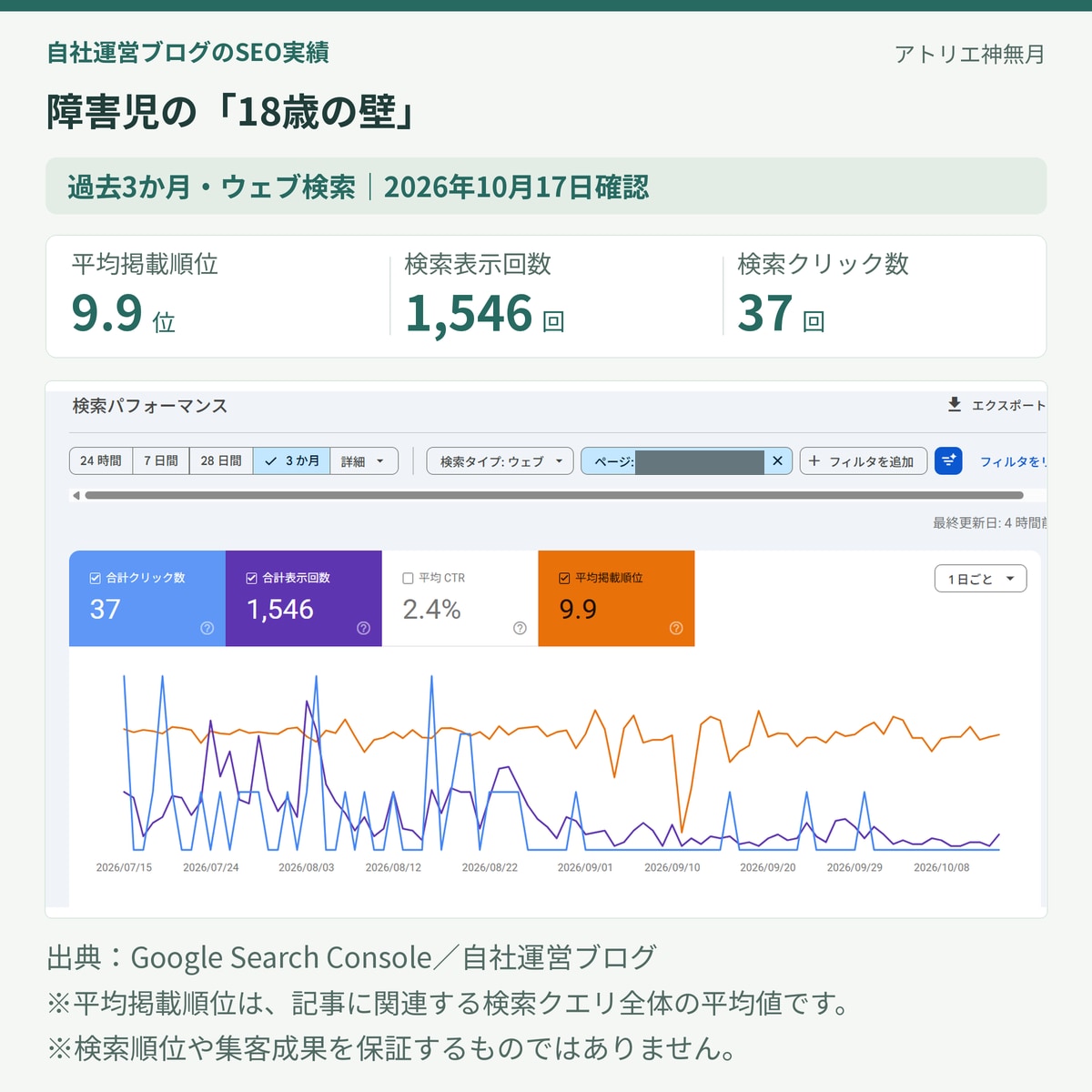
Task: Click the 2026/07/15 axis label
Action: tap(124, 867)
